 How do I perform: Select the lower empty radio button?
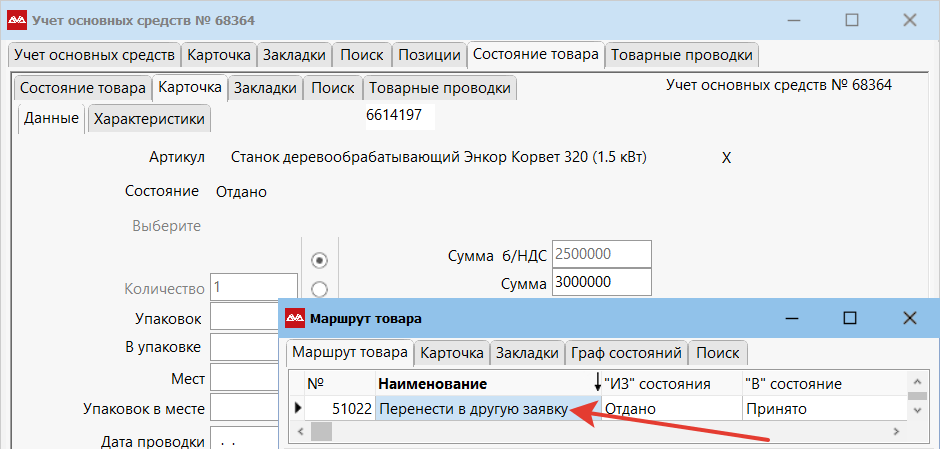coord(320,289)
